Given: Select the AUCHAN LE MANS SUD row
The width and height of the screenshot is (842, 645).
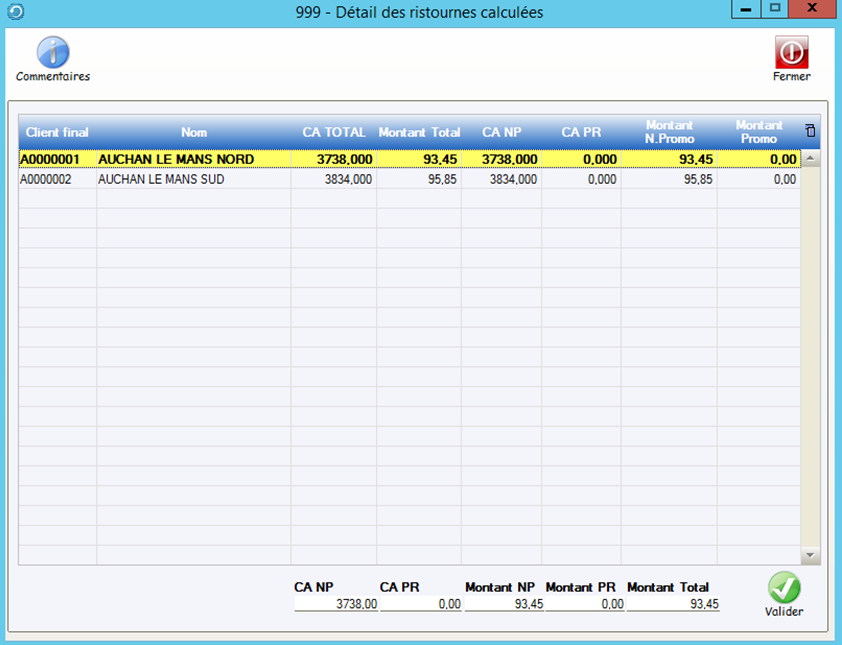Looking at the screenshot, I should click(x=160, y=179).
